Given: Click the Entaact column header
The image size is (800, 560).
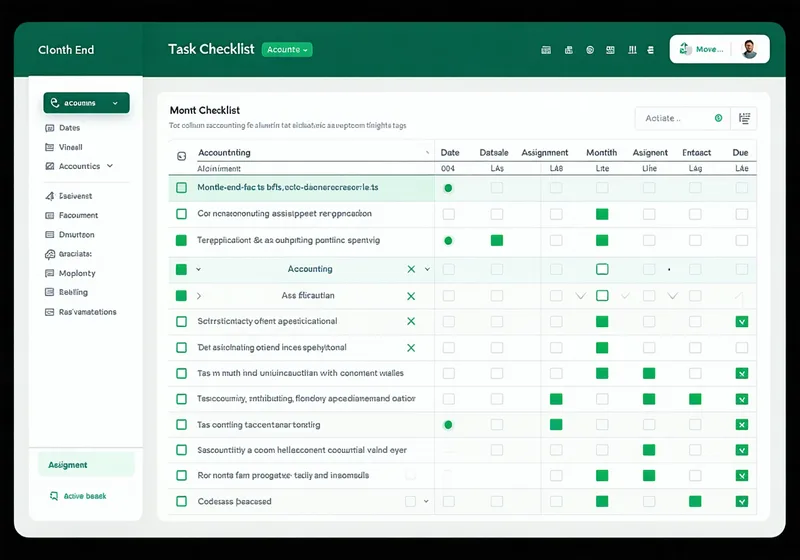Looking at the screenshot, I should point(696,152).
